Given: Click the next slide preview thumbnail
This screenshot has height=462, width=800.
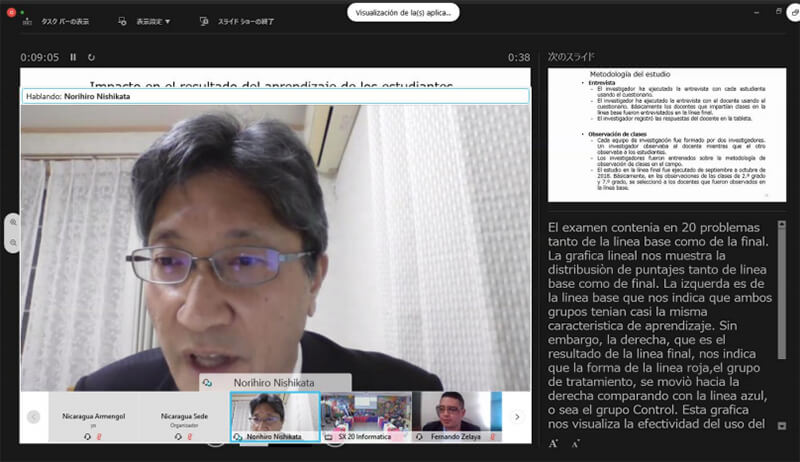Looking at the screenshot, I should (667, 135).
